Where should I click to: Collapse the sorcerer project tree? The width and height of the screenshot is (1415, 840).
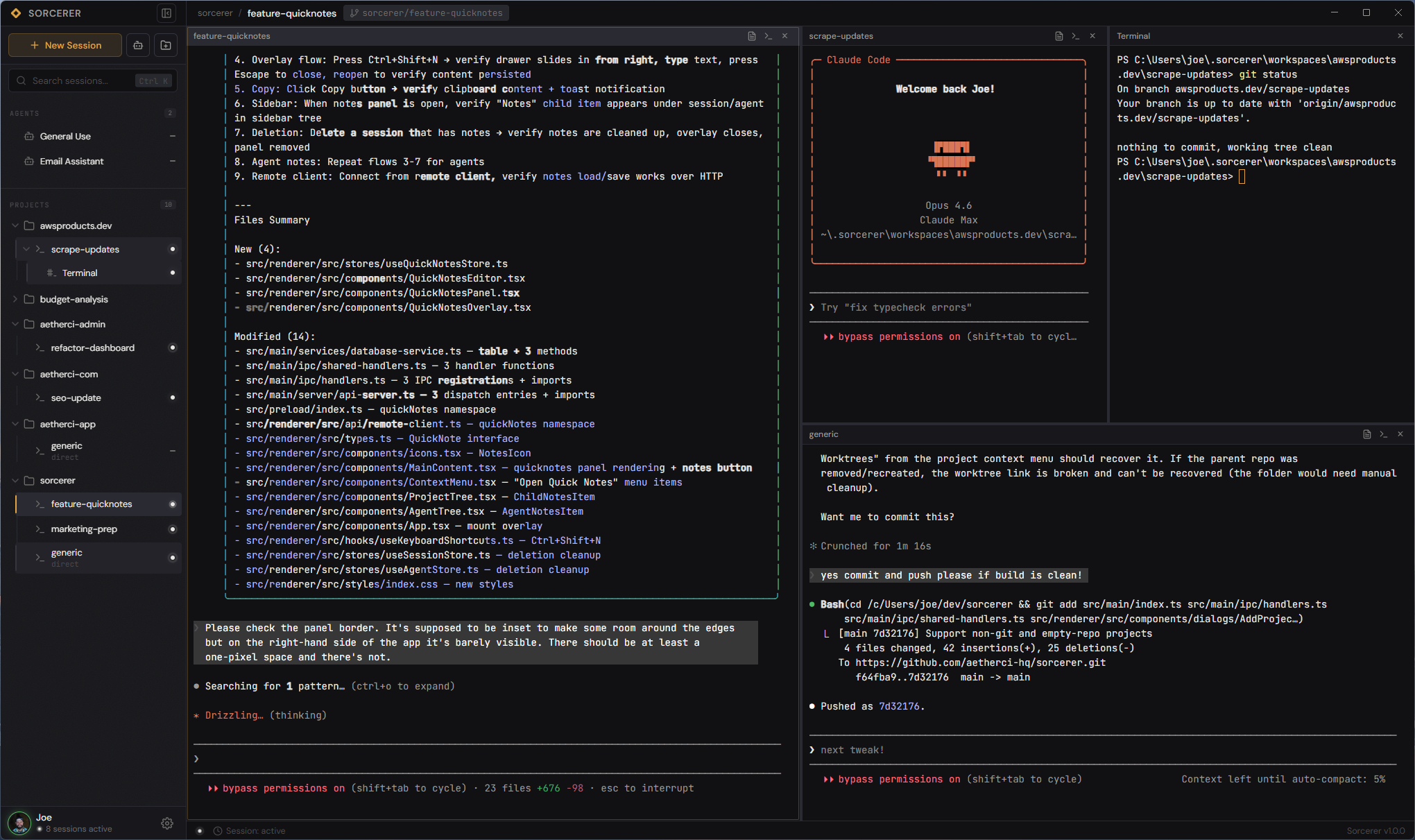pyautogui.click(x=14, y=480)
